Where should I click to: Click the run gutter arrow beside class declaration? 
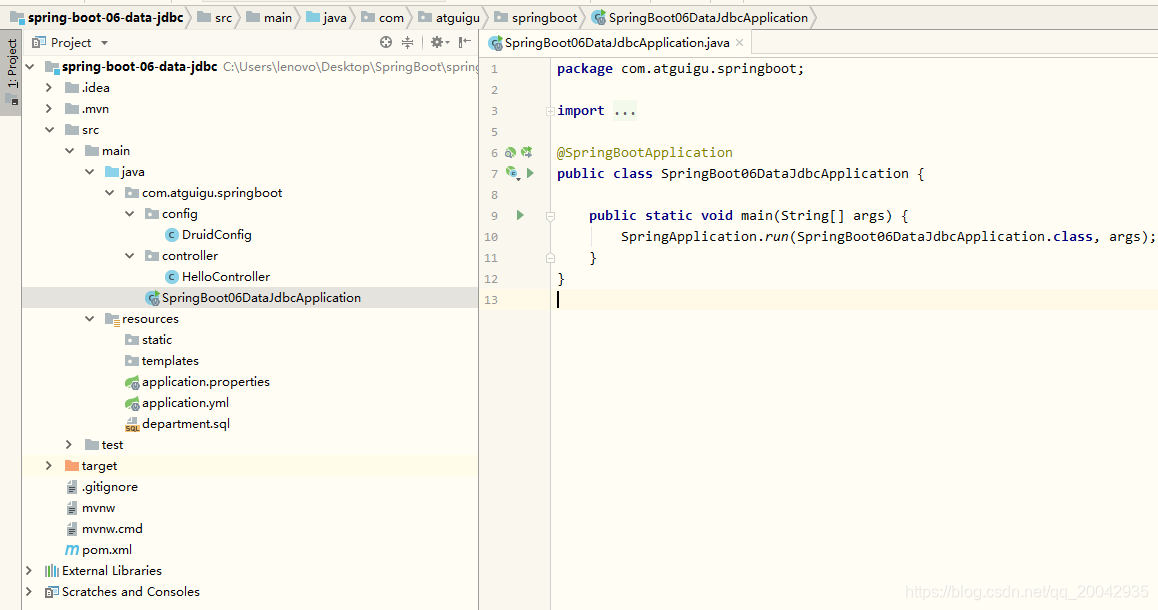530,173
